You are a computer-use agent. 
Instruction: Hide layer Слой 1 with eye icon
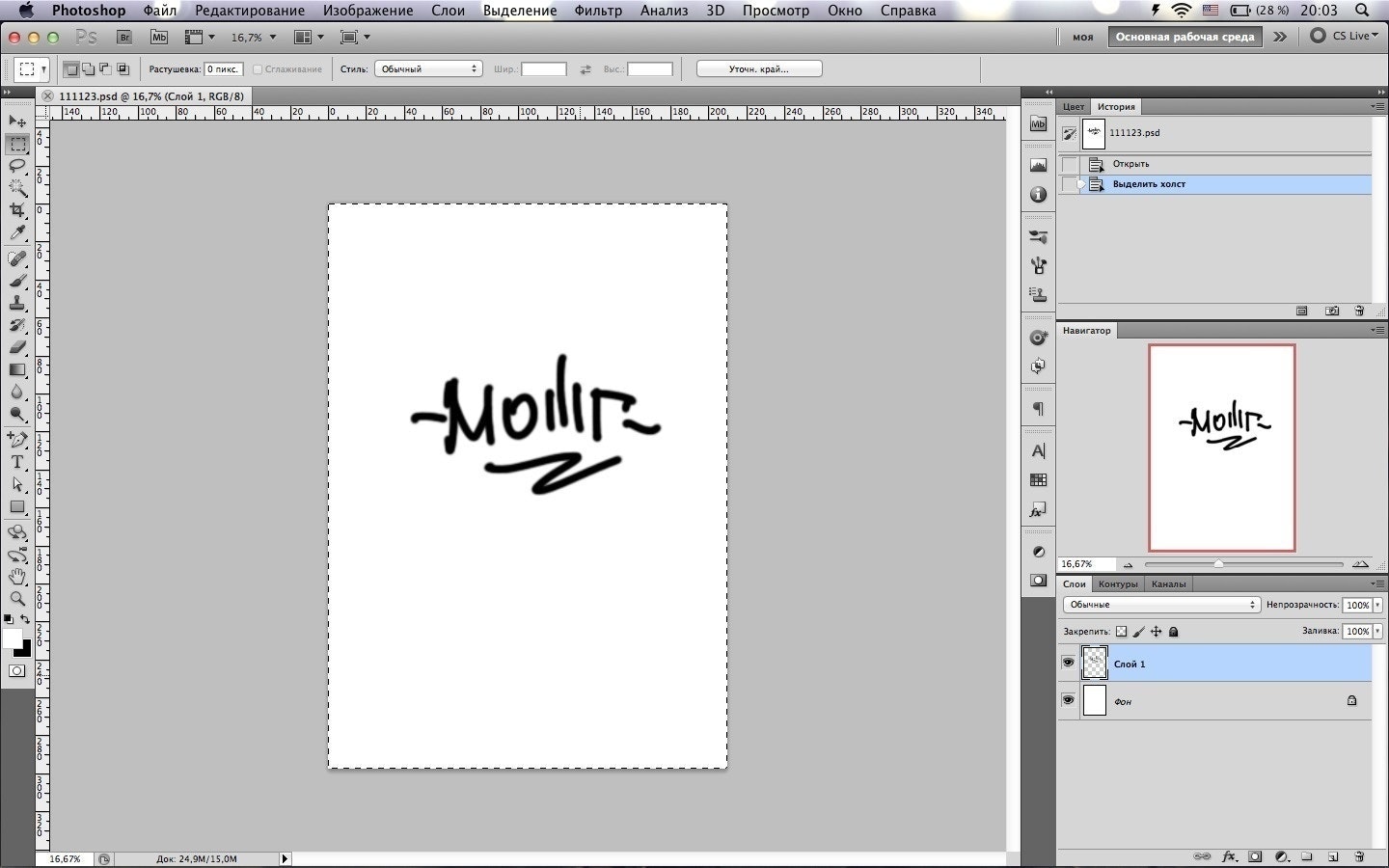click(x=1068, y=664)
